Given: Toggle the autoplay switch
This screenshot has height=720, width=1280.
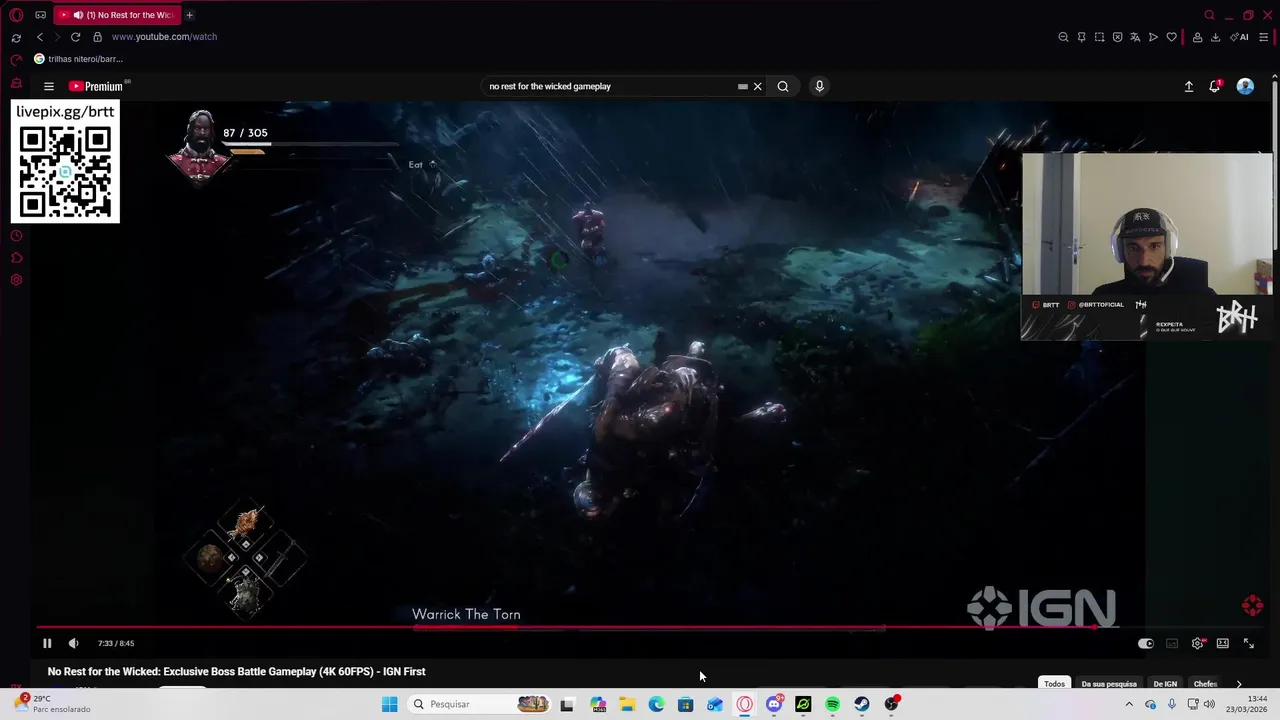Looking at the screenshot, I should click(1145, 643).
